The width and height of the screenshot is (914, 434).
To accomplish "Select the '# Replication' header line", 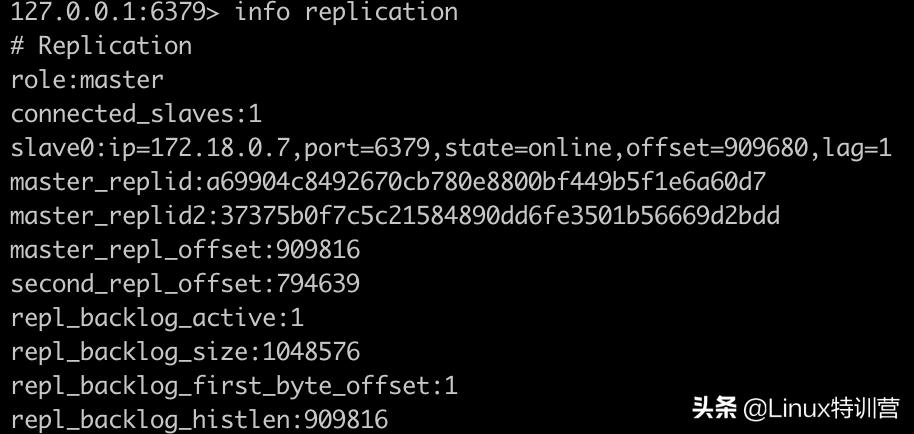I will [x=101, y=47].
